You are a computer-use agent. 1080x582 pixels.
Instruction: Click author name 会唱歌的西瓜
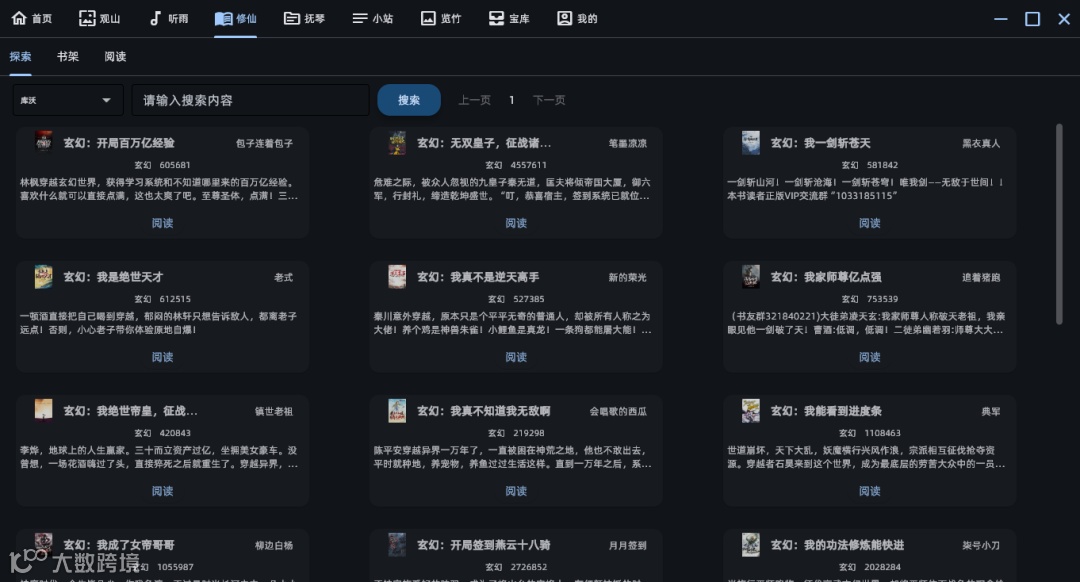tap(618, 411)
